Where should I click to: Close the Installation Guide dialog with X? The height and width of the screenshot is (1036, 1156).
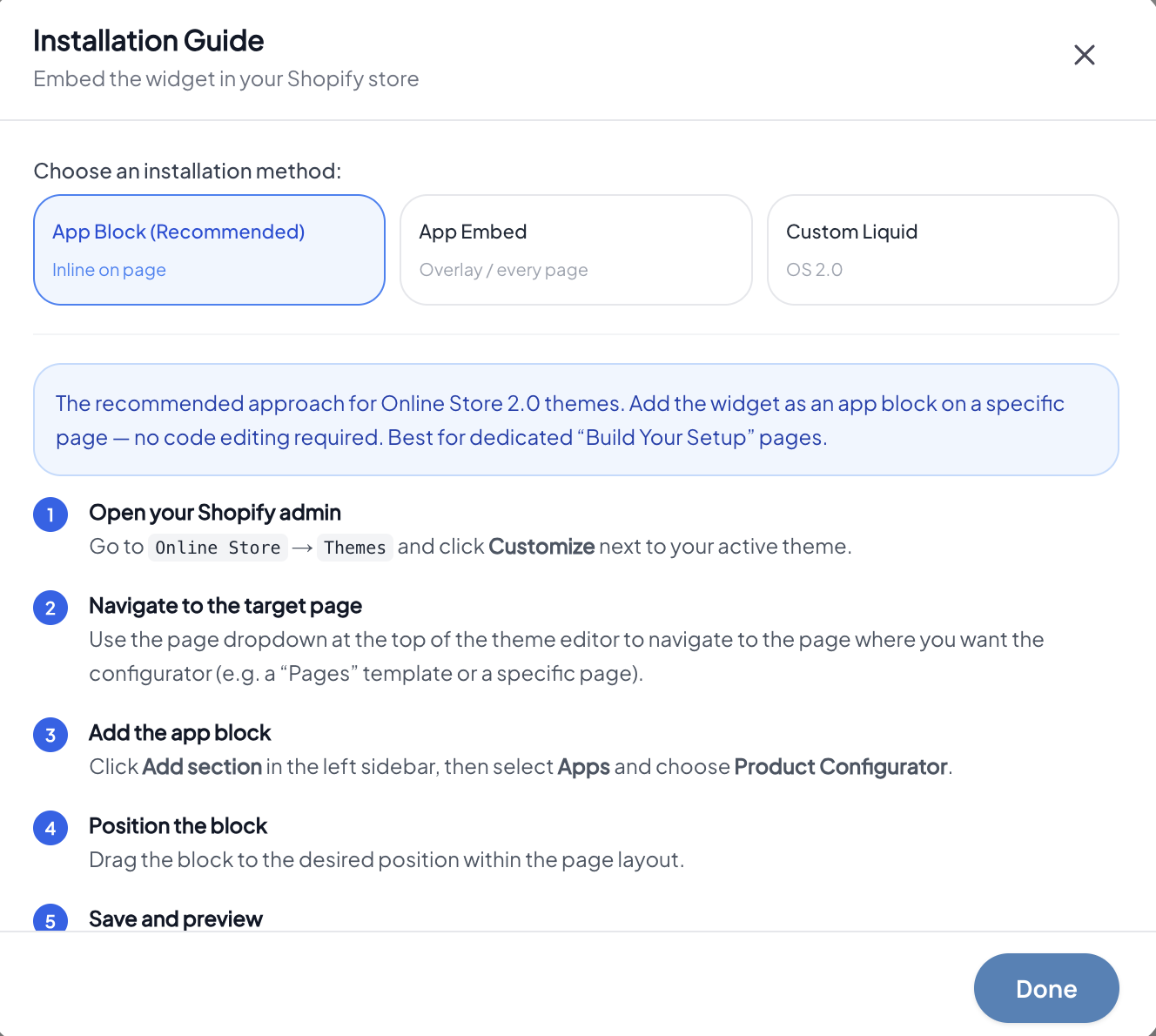click(x=1084, y=55)
